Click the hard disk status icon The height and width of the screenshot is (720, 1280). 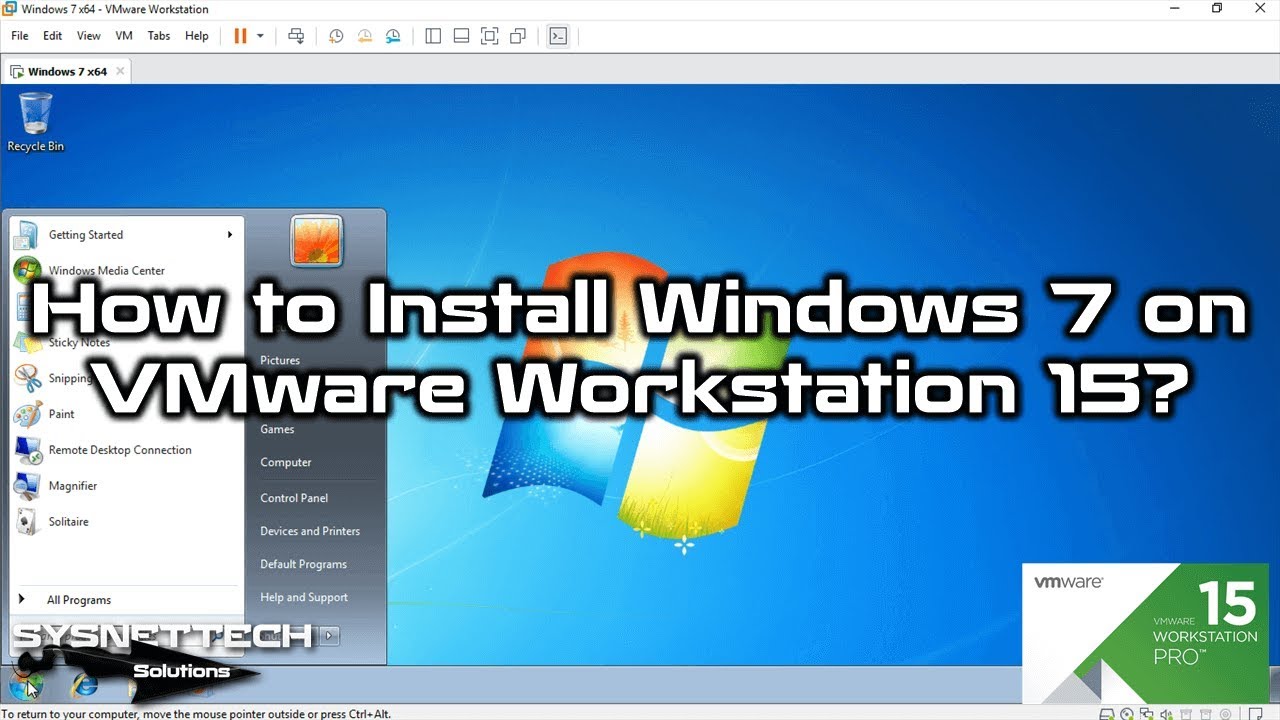pos(1107,714)
